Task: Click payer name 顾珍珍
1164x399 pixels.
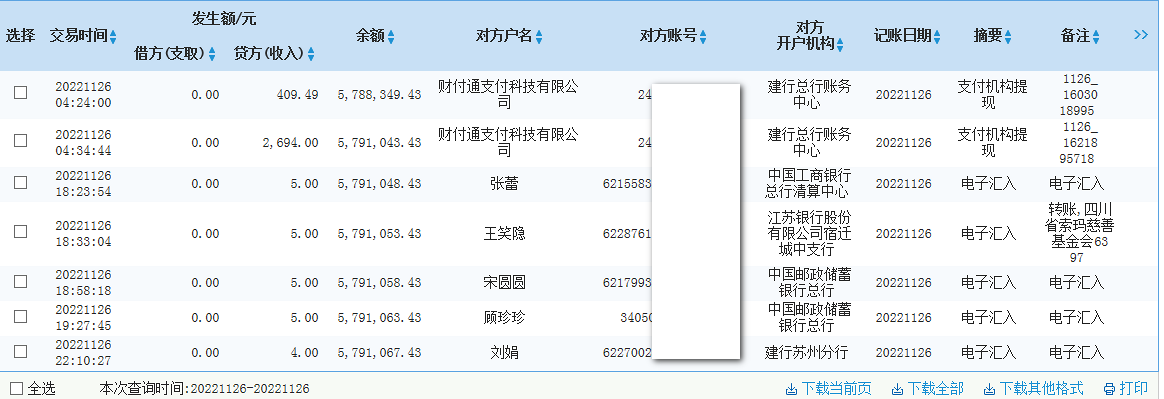Action: 505,317
